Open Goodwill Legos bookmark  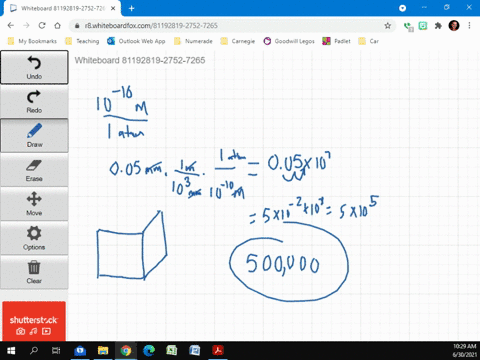(289, 41)
